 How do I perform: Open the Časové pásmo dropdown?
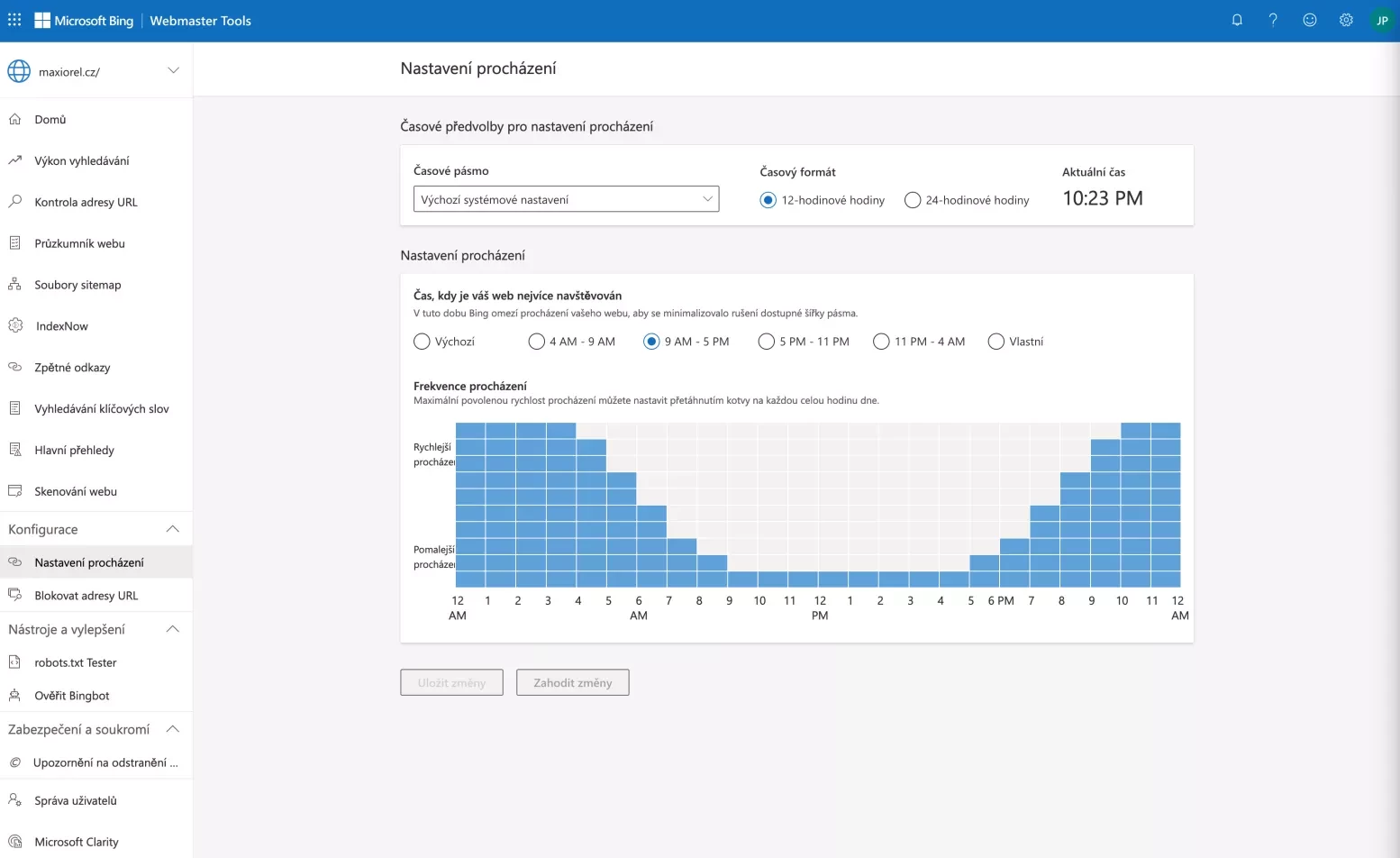[x=566, y=199]
